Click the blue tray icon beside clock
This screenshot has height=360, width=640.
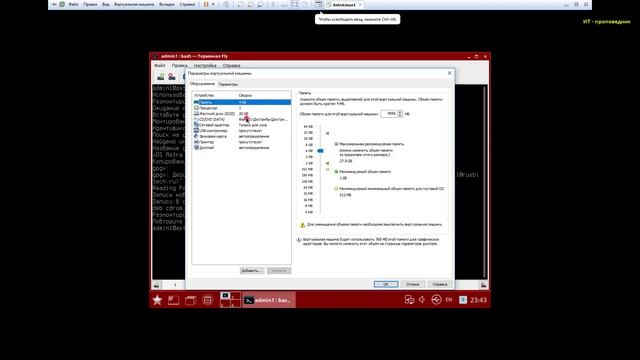(463, 300)
